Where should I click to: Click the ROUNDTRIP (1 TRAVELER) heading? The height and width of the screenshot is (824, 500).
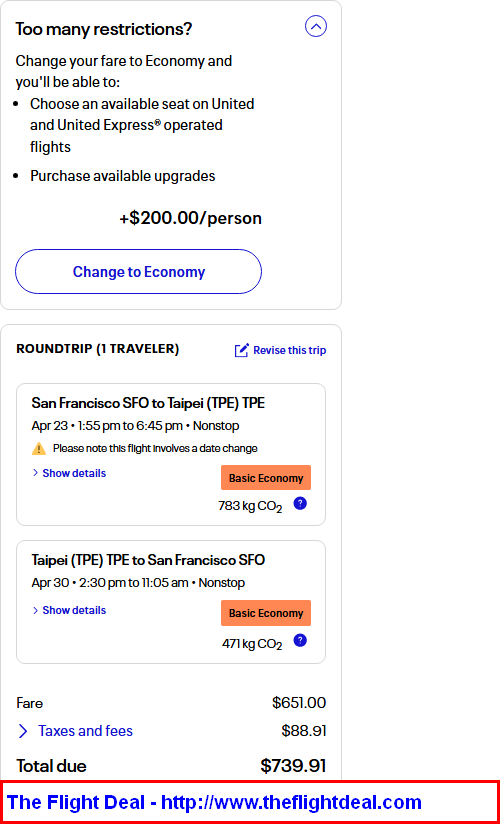tap(98, 349)
